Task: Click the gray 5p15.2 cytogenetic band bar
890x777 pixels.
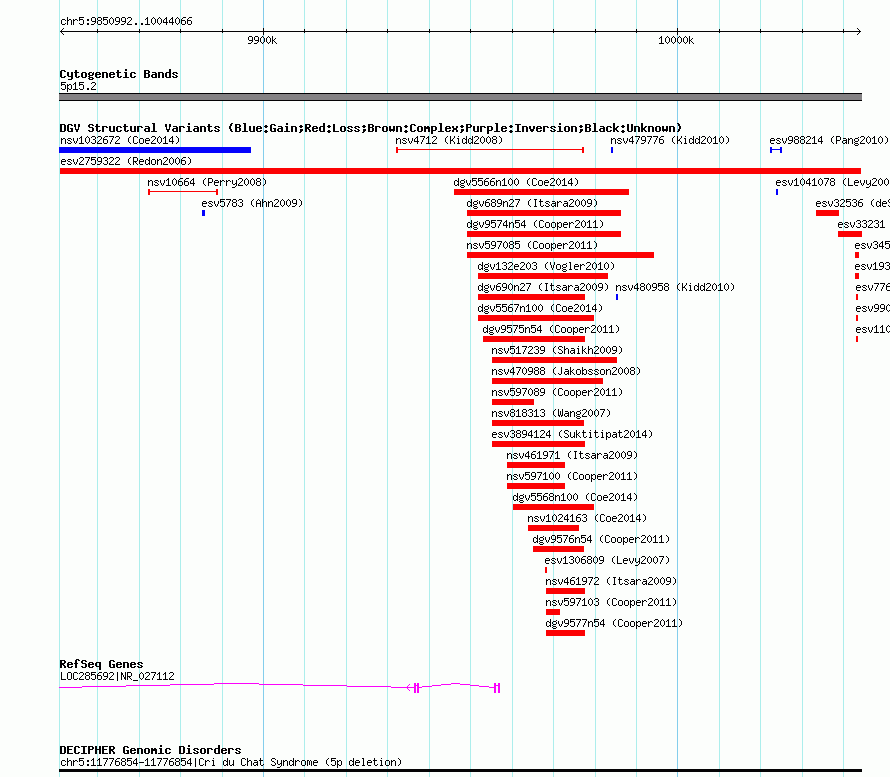Action: coord(460,97)
